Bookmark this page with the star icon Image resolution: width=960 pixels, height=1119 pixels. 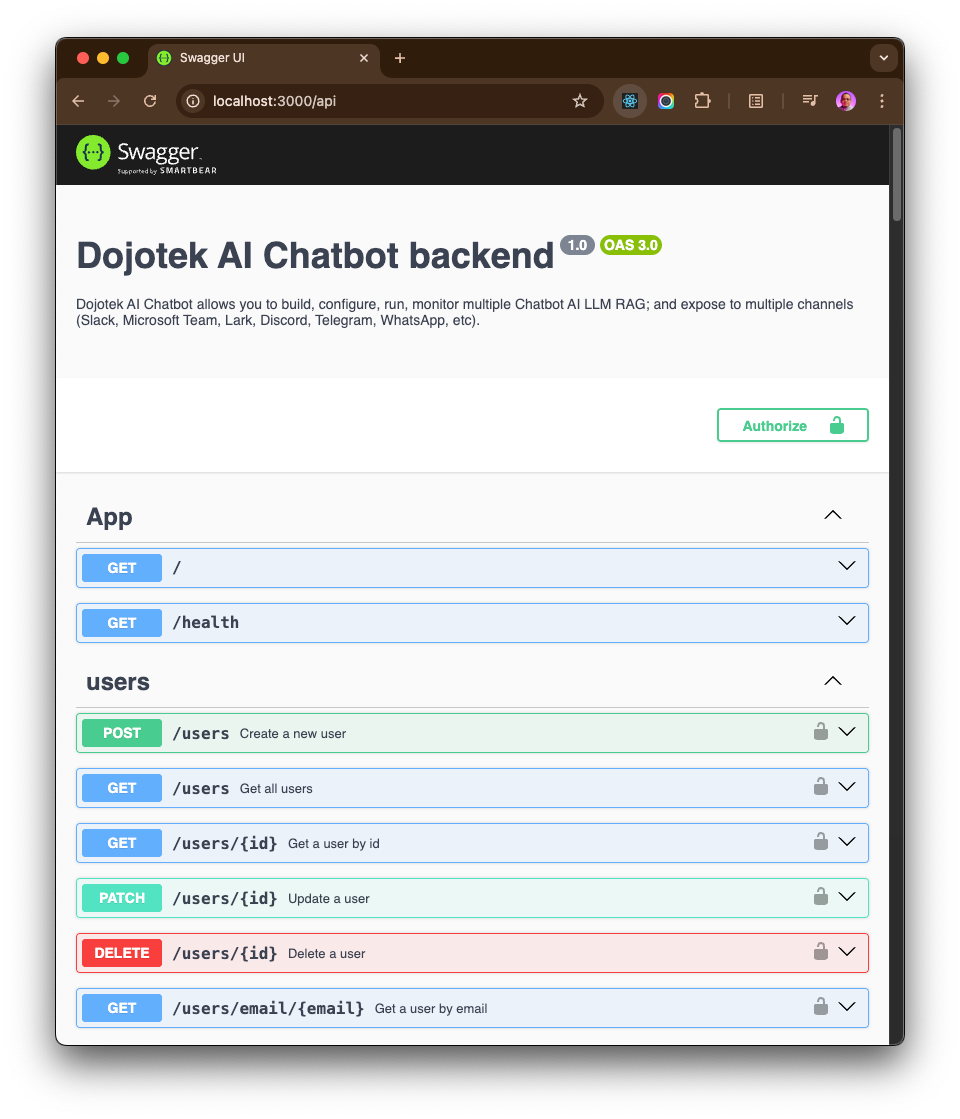pos(579,101)
